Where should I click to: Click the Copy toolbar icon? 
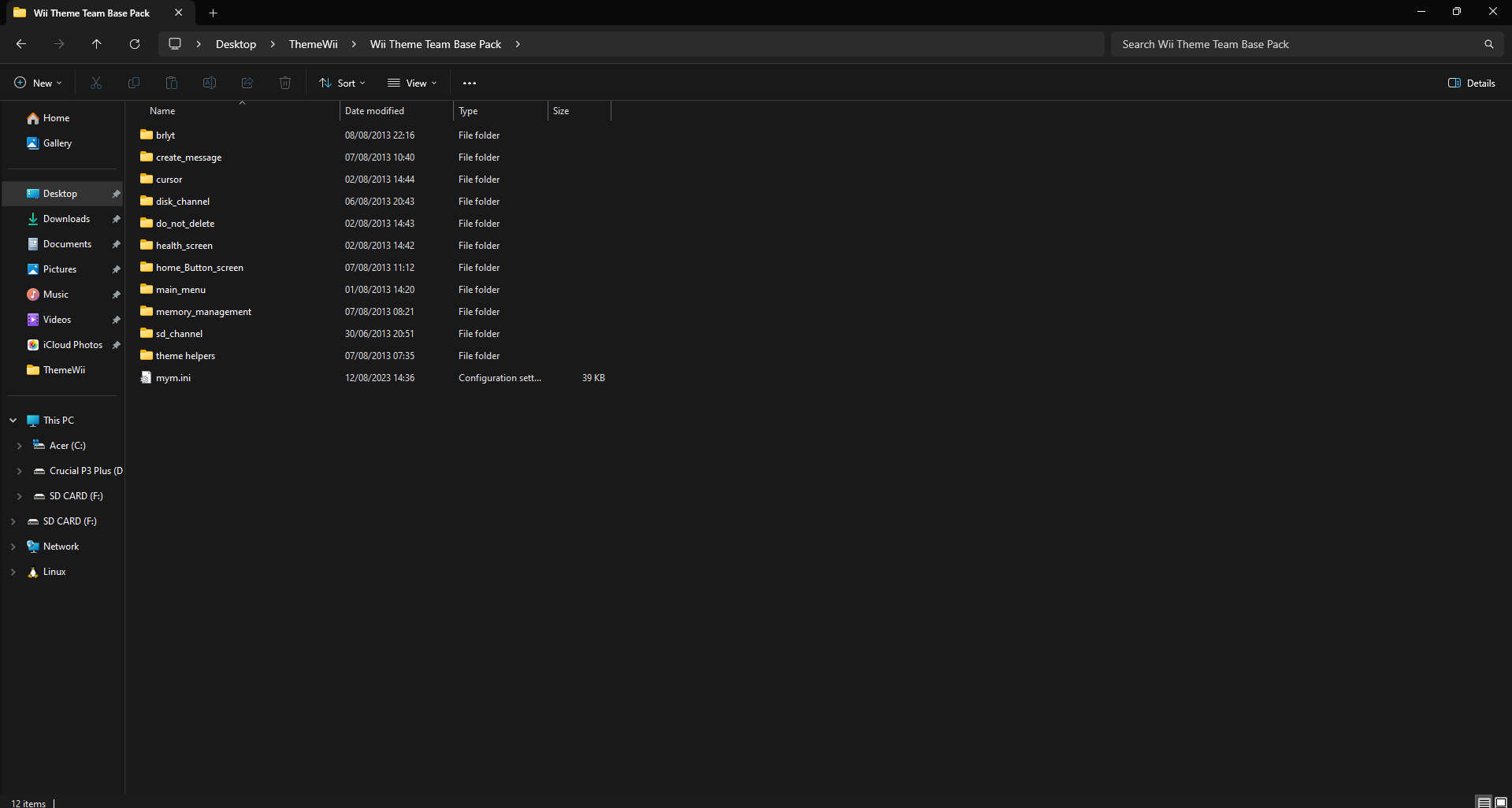(x=134, y=83)
